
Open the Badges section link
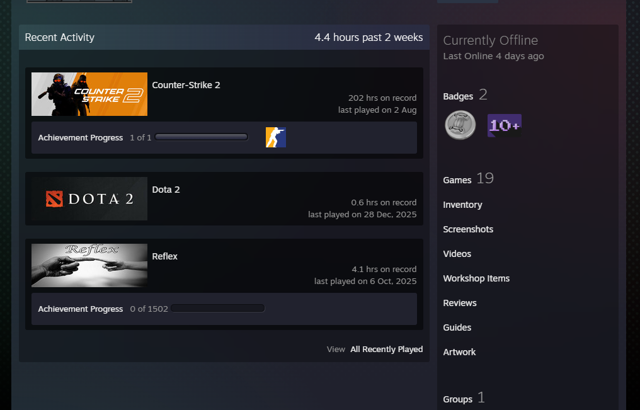pos(458,96)
